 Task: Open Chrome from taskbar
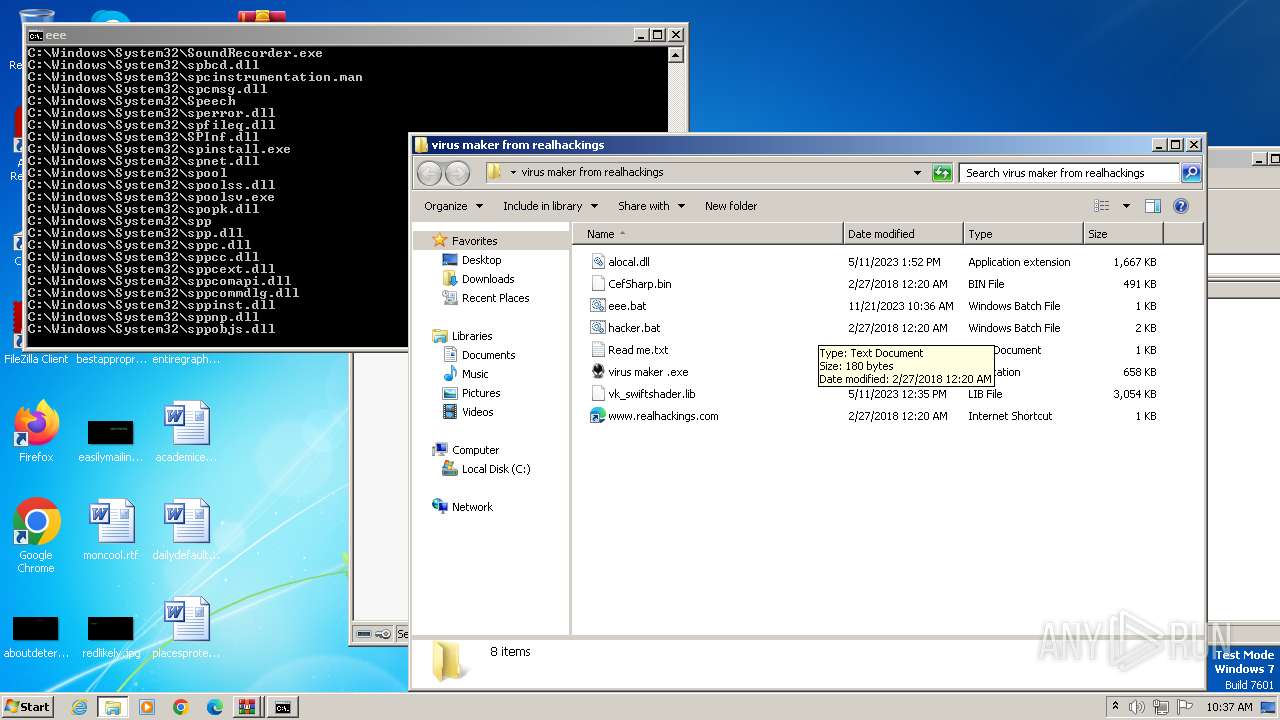coord(181,707)
